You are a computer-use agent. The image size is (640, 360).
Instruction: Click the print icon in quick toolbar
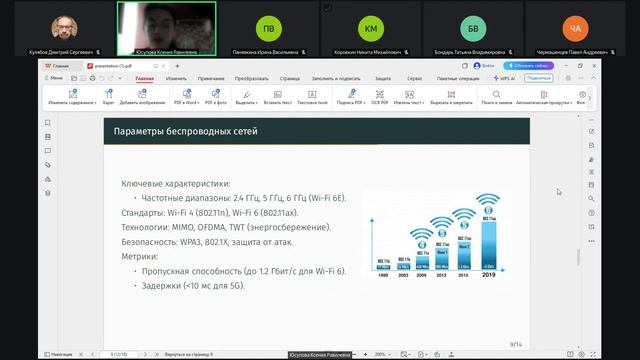pos(93,78)
